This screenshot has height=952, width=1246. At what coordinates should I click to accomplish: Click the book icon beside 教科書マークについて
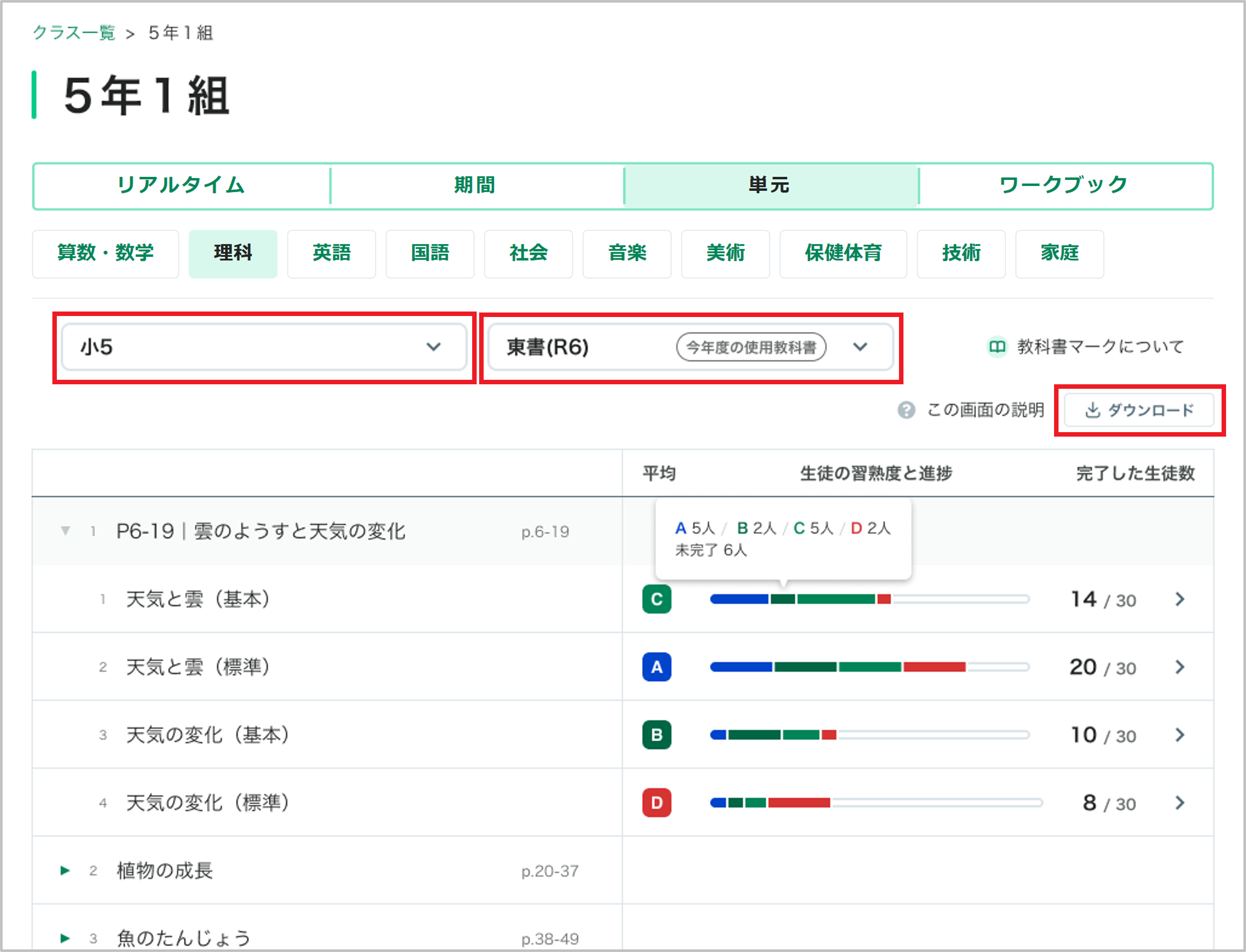tap(997, 347)
